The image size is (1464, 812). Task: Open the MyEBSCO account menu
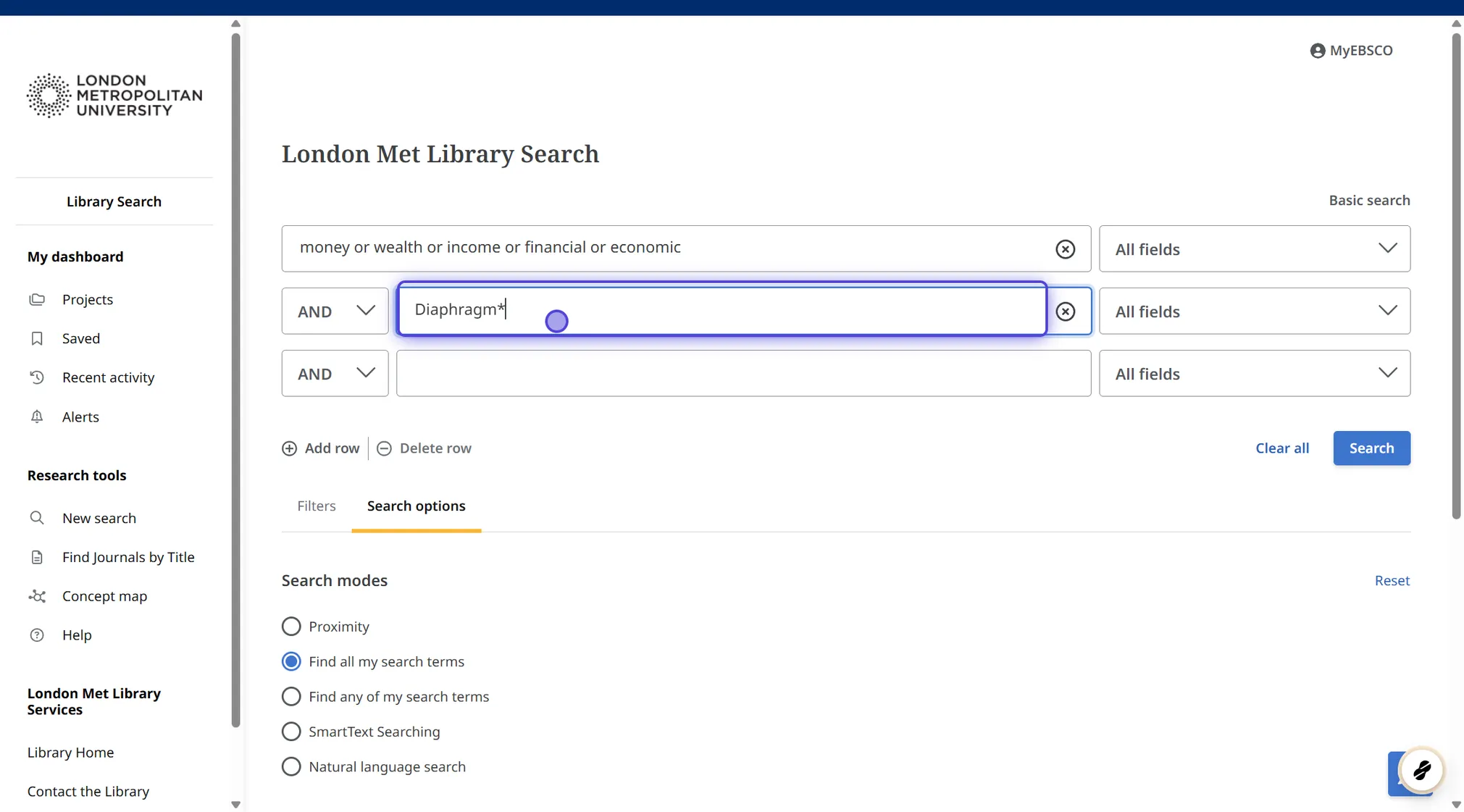point(1351,51)
